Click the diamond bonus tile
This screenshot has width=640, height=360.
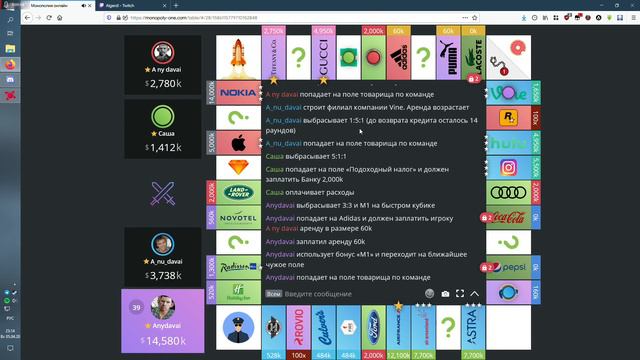click(x=238, y=168)
